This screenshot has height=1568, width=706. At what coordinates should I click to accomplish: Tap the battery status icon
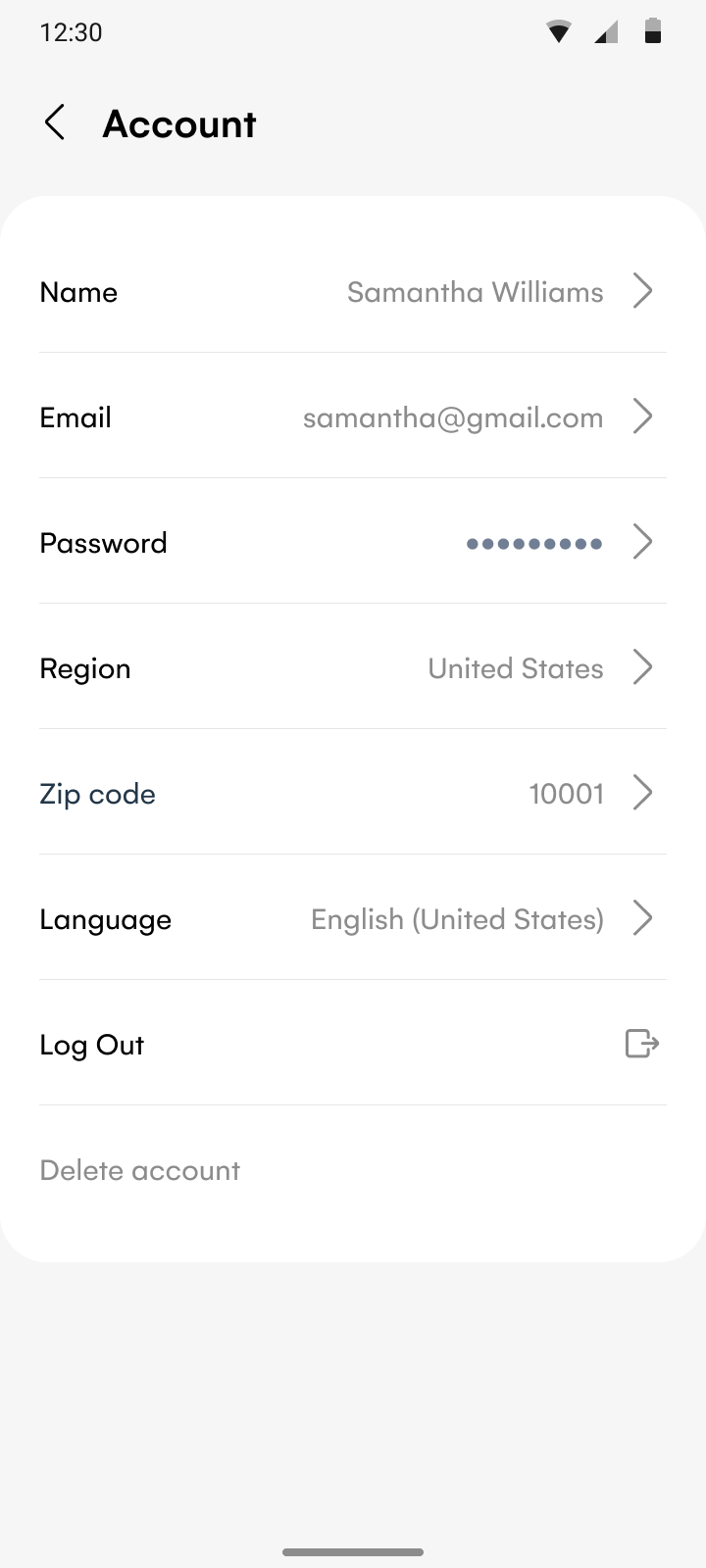pos(652,31)
